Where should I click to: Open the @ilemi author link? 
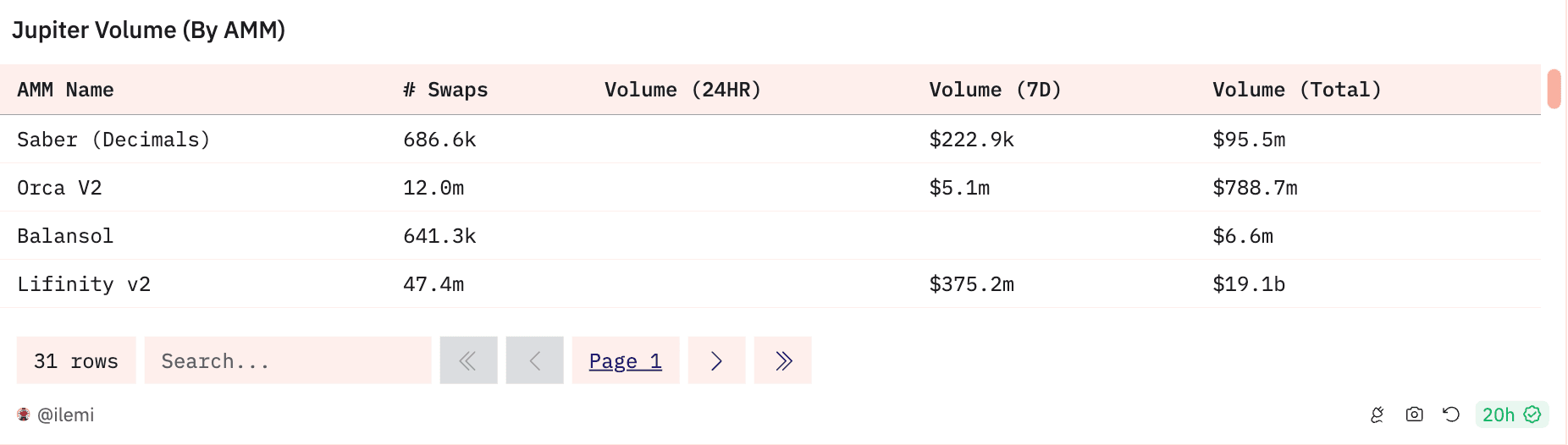[x=66, y=415]
